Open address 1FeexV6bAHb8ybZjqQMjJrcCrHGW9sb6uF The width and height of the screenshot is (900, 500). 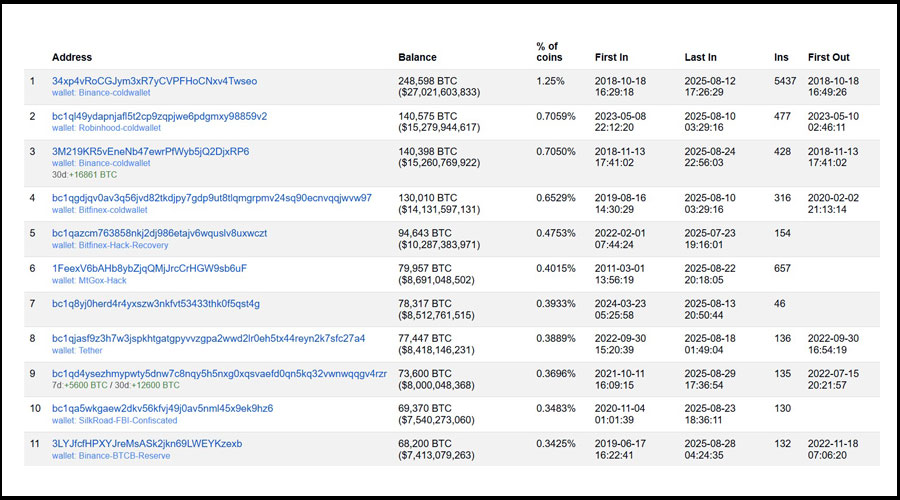pos(149,268)
